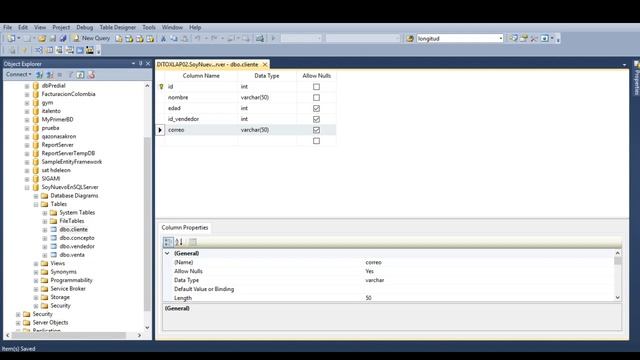Expand the Database Diagrams node
The height and width of the screenshot is (360, 640).
pyautogui.click(x=36, y=196)
